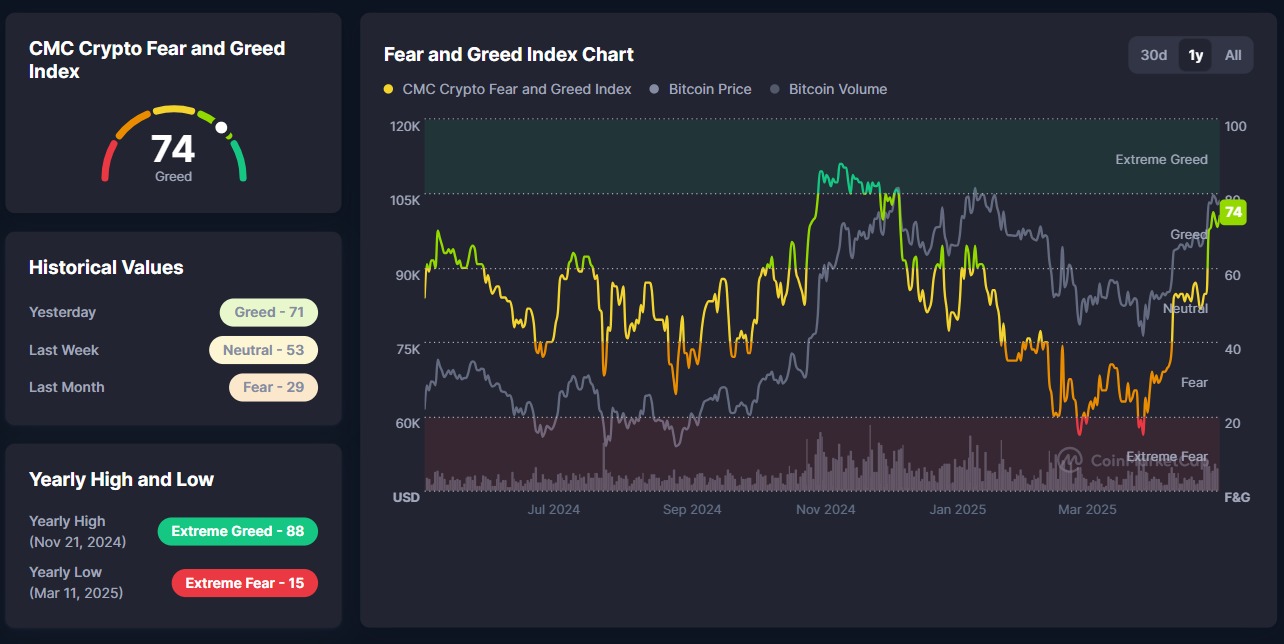Click the Extreme Greed - 88 yearly high badge

(238, 531)
